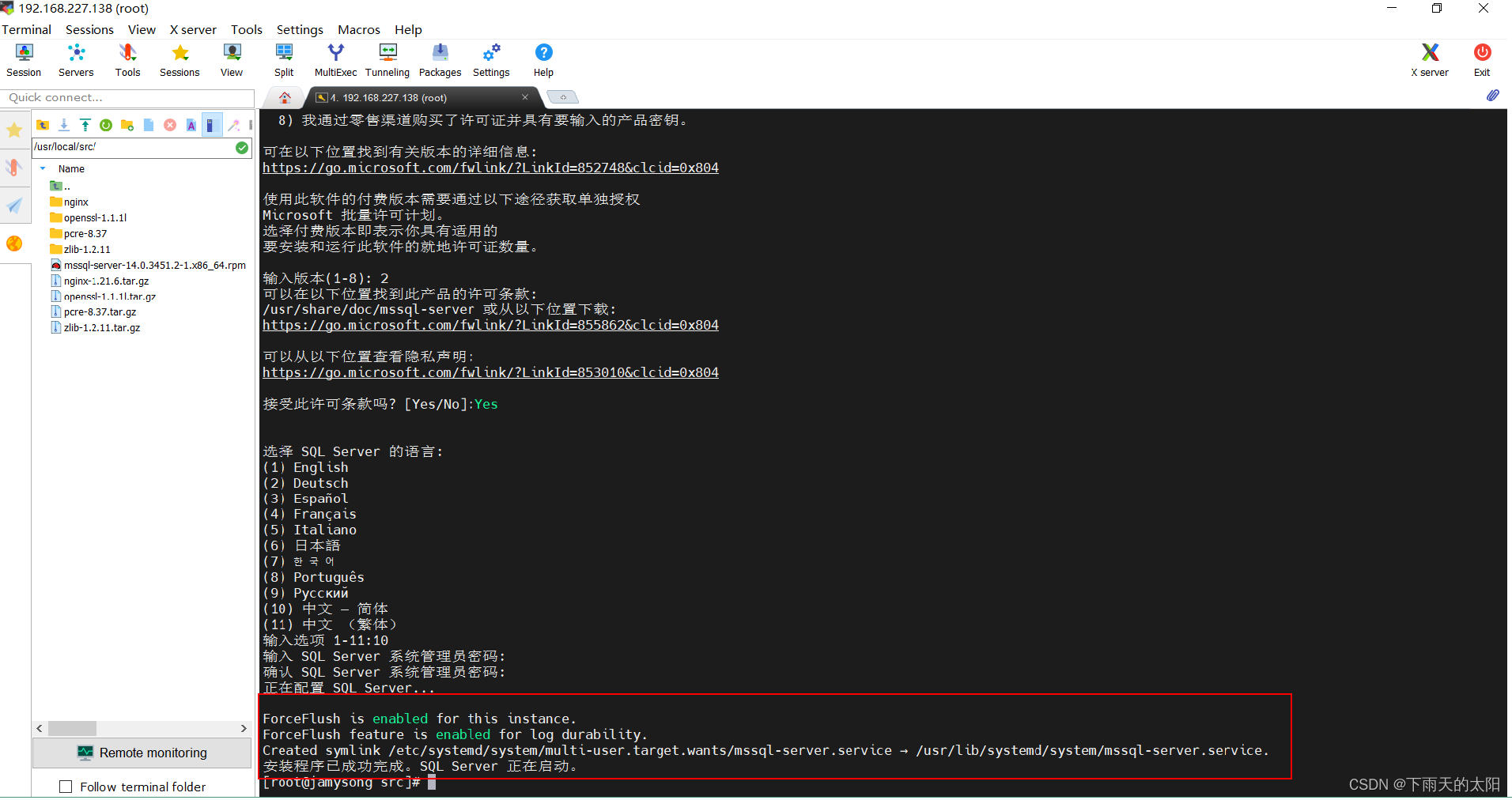Click the file list horizontal scrollbar thumb
Screen dimensions: 1512x800
click(72, 728)
